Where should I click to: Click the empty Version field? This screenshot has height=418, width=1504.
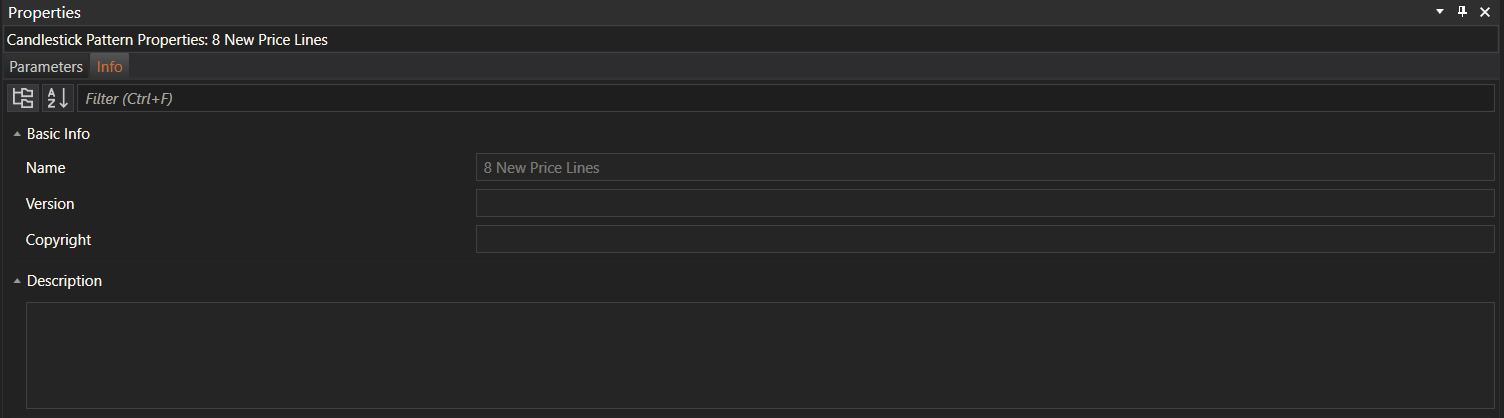tap(985, 204)
